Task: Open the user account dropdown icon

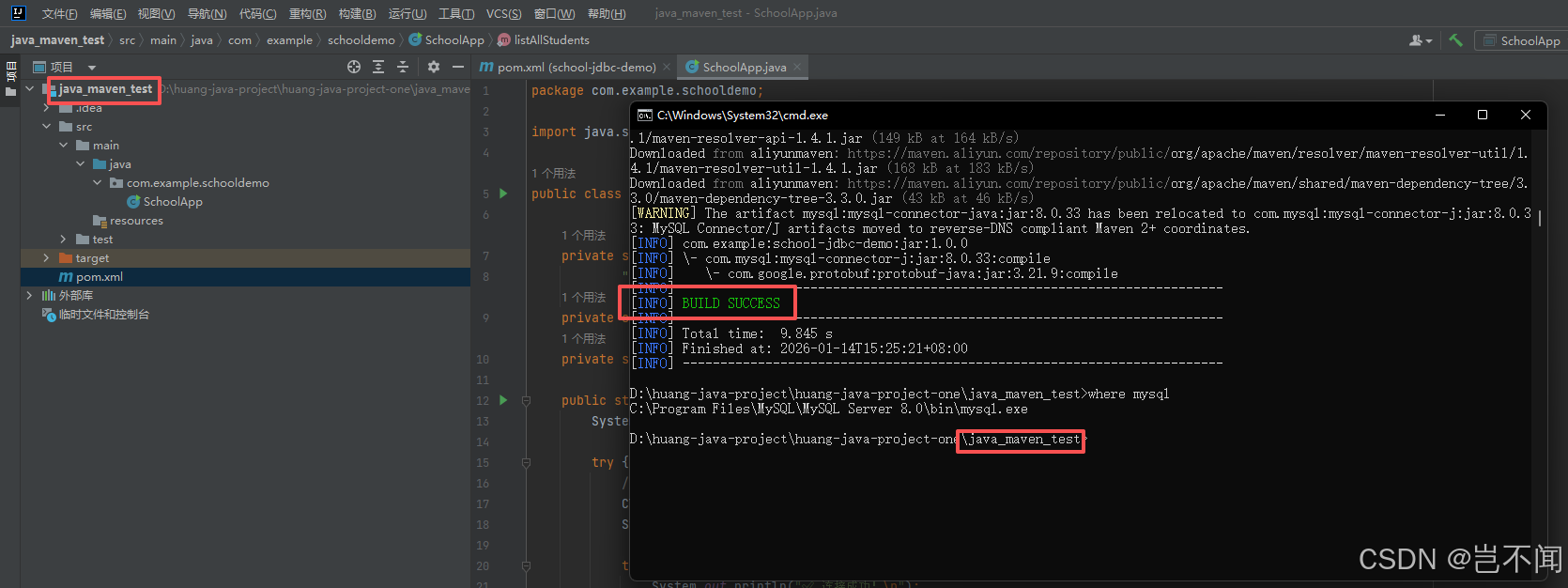Action: tap(1421, 40)
